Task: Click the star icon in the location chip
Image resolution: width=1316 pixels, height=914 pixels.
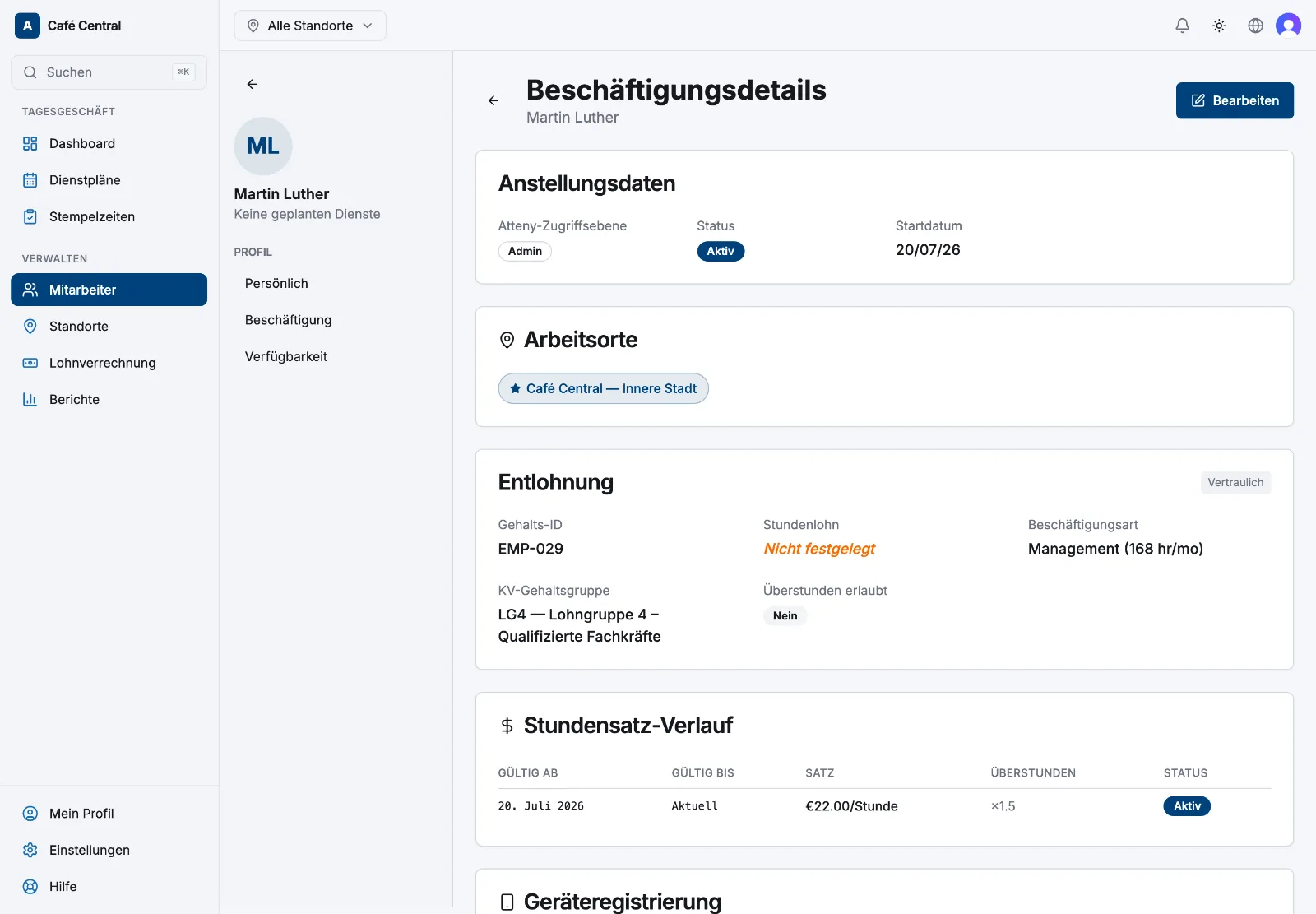Action: click(x=516, y=388)
